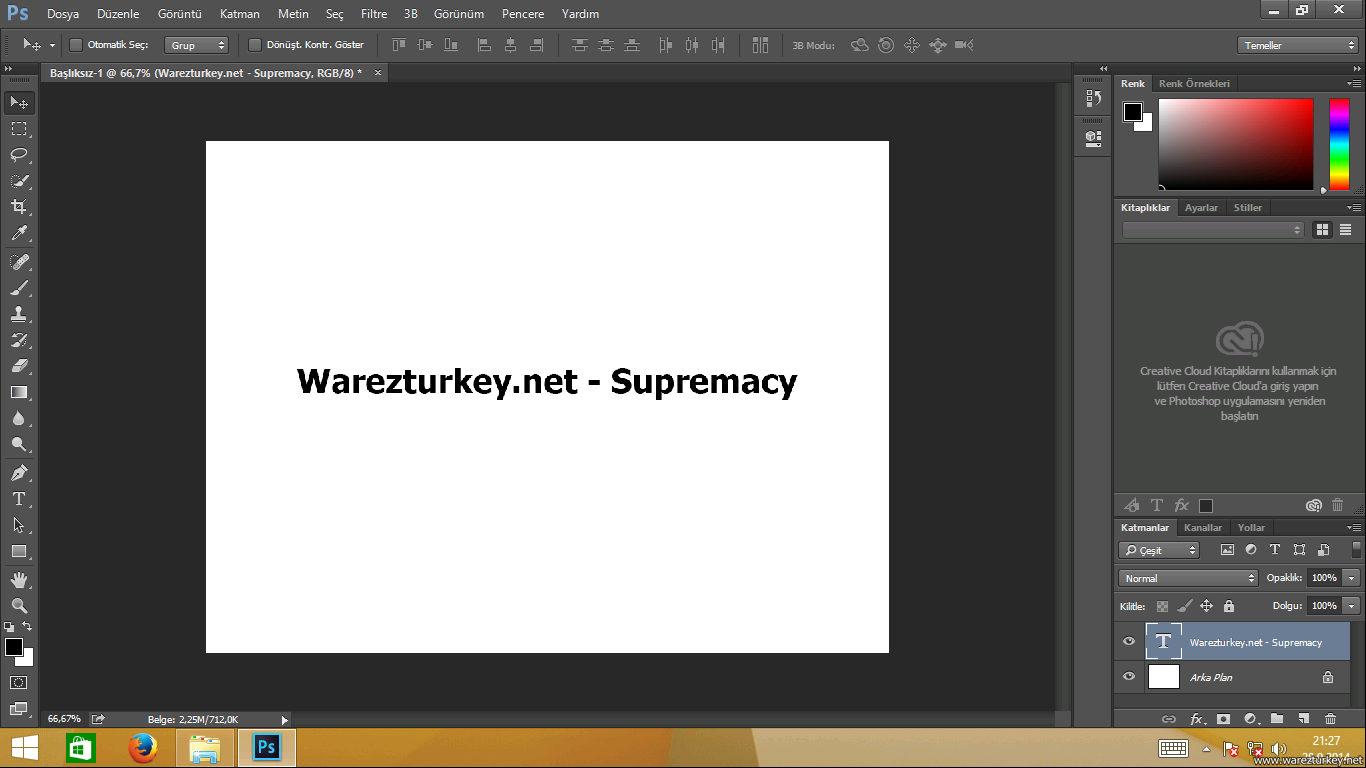The width and height of the screenshot is (1366, 768).
Task: Open the Katman menu
Action: tap(240, 14)
